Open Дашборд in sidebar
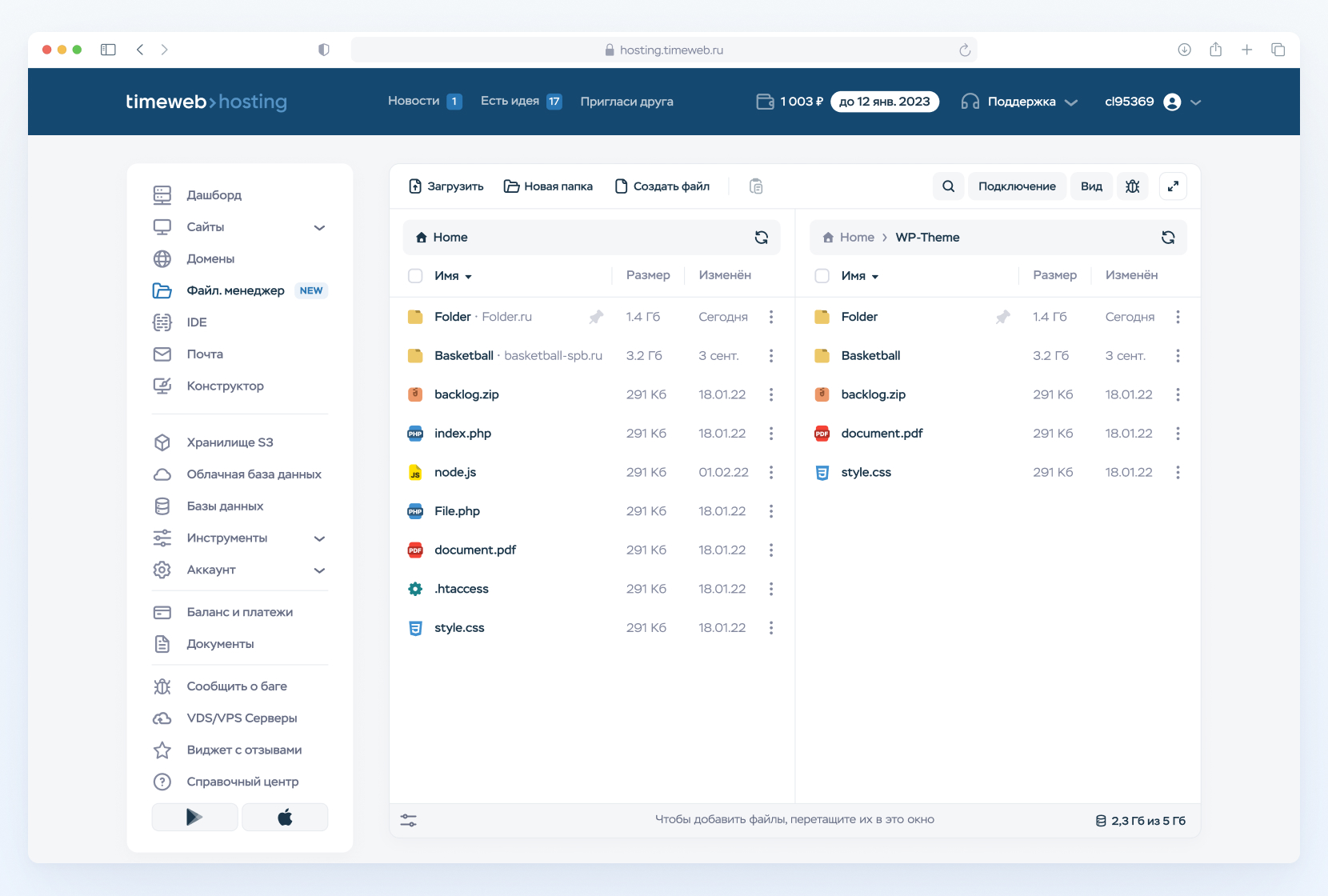 214,195
